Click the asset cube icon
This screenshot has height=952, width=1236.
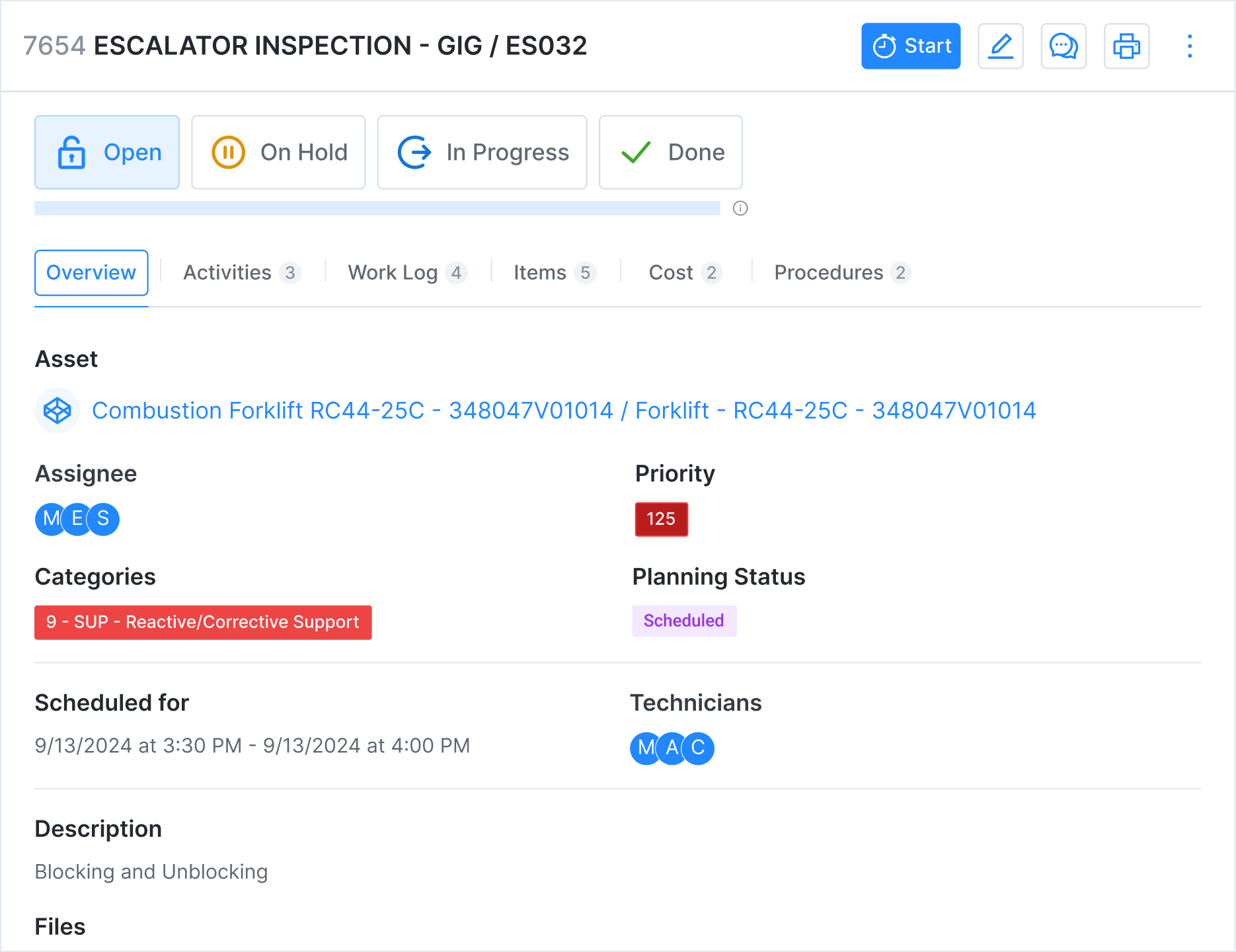(57, 411)
